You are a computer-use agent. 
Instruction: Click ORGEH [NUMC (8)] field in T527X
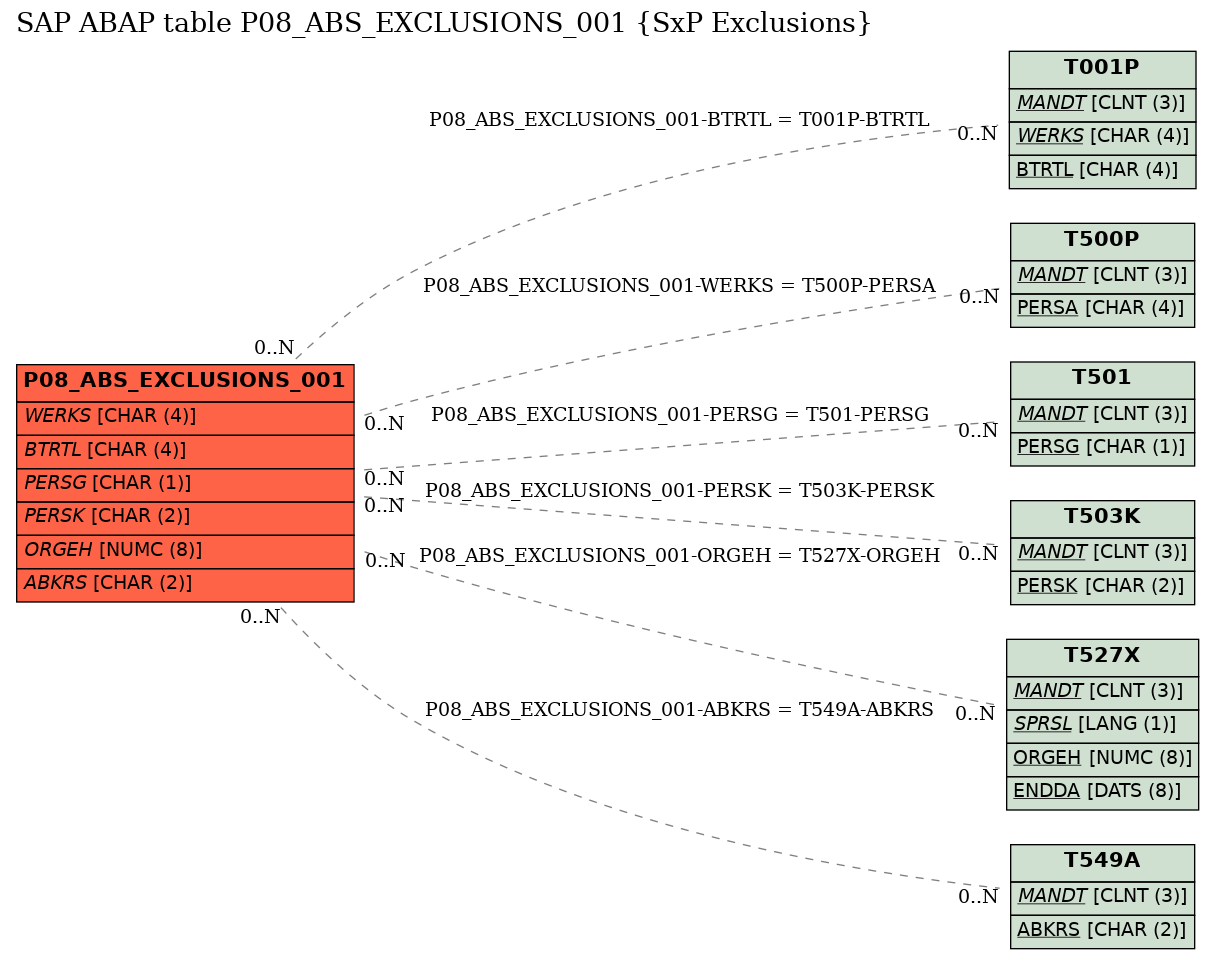1102,760
